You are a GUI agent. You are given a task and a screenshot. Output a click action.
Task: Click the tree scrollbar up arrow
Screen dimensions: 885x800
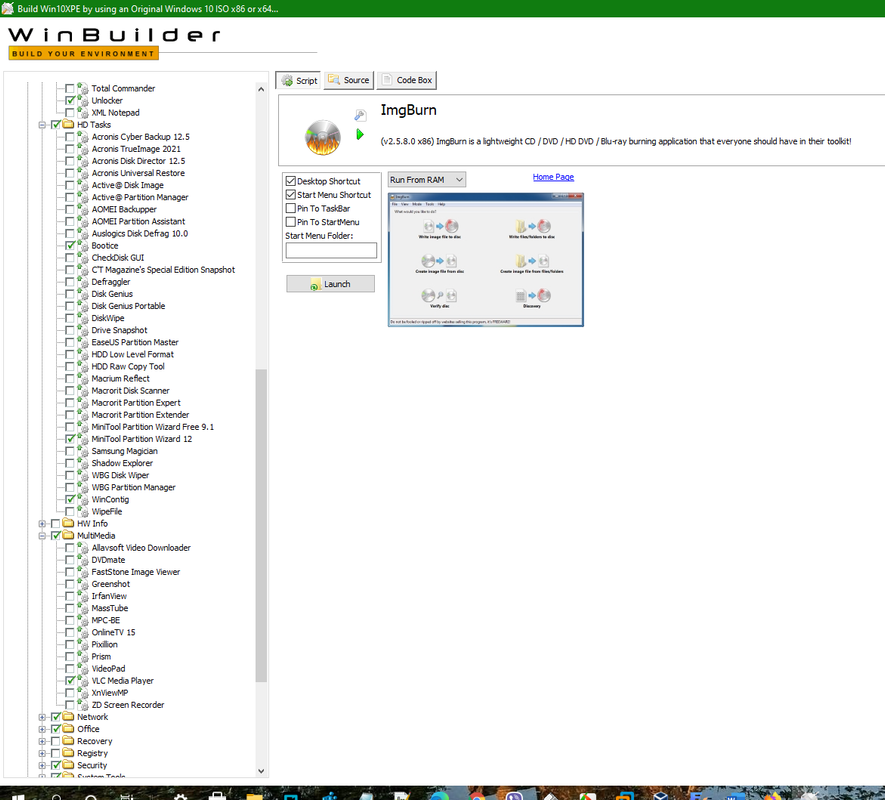coord(261,89)
